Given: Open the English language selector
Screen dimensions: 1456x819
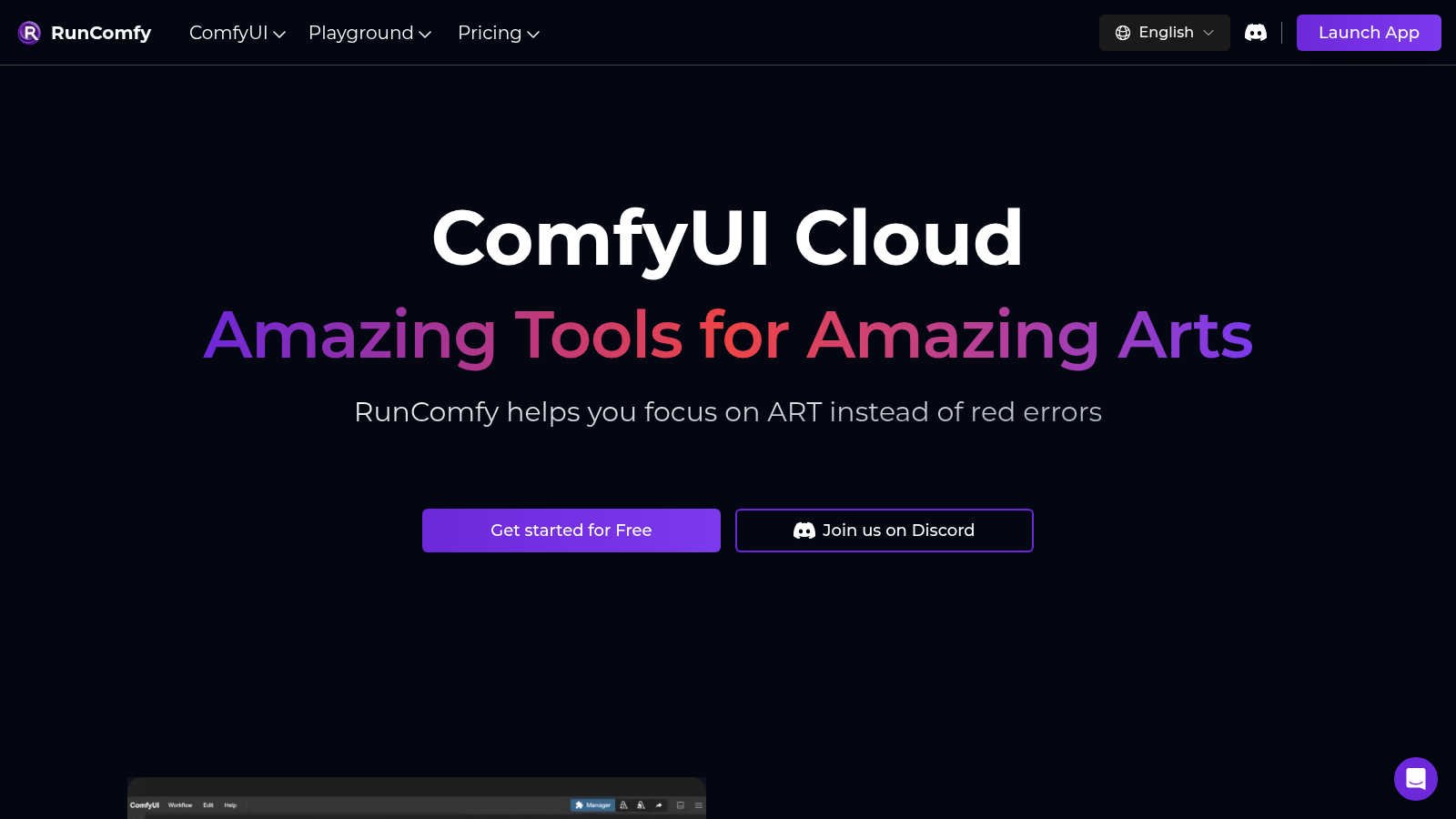Looking at the screenshot, I should point(1165,33).
